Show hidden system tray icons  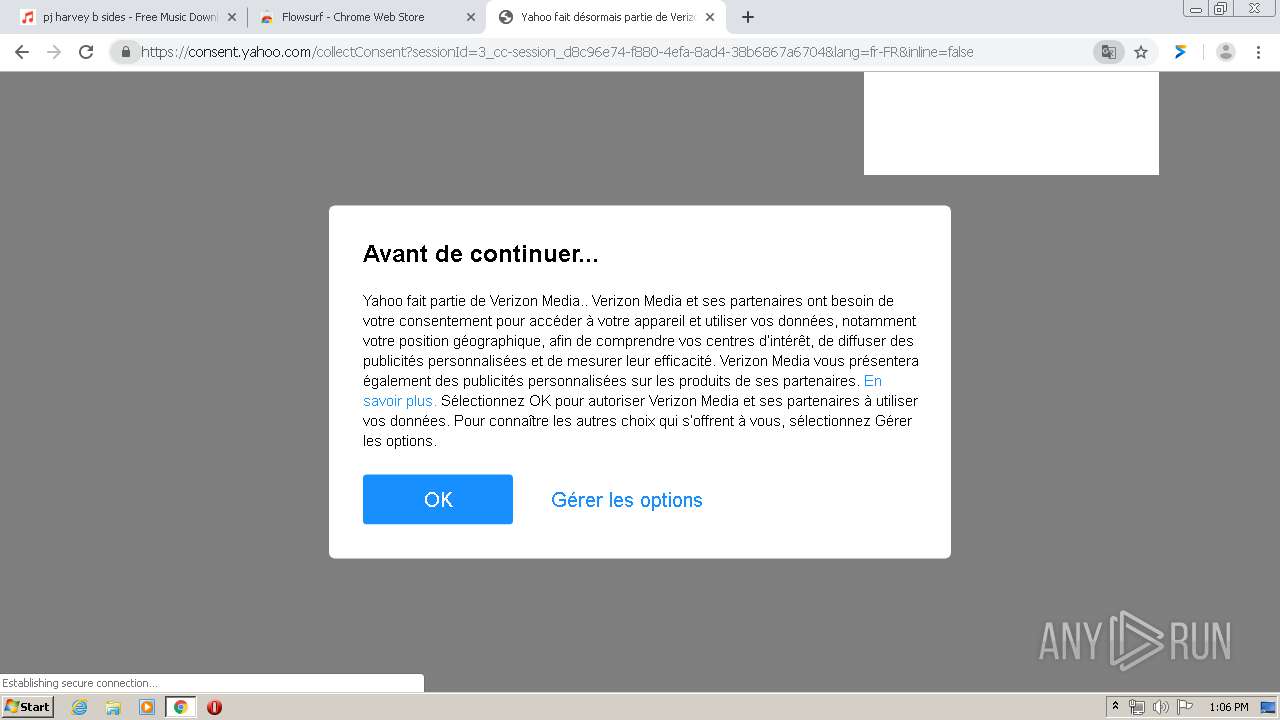pyautogui.click(x=1115, y=707)
